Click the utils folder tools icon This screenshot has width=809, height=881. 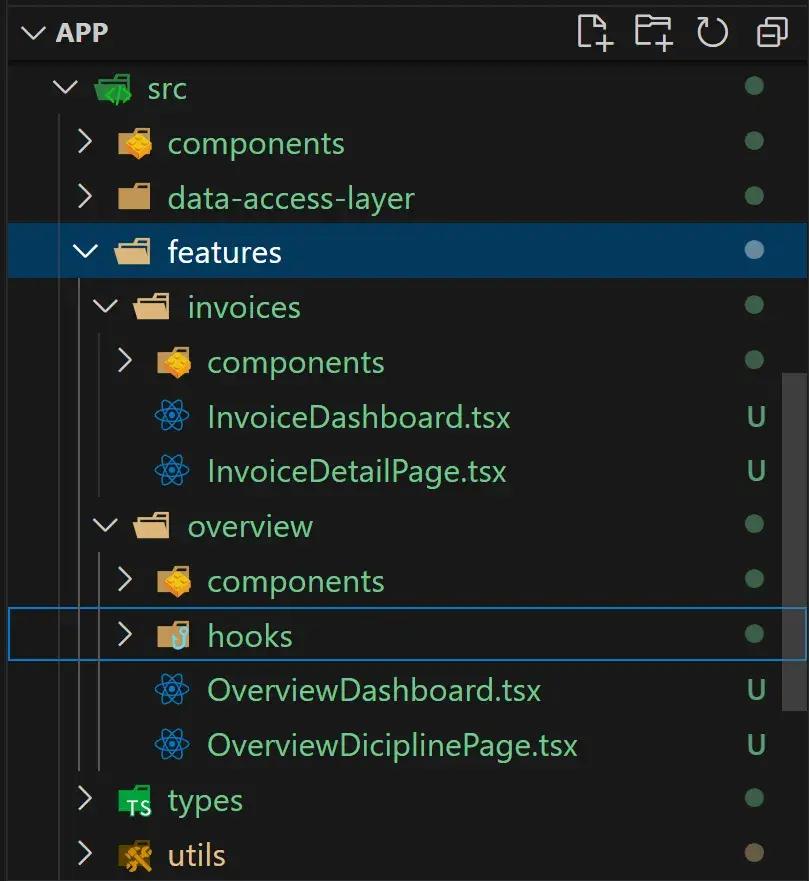click(135, 855)
